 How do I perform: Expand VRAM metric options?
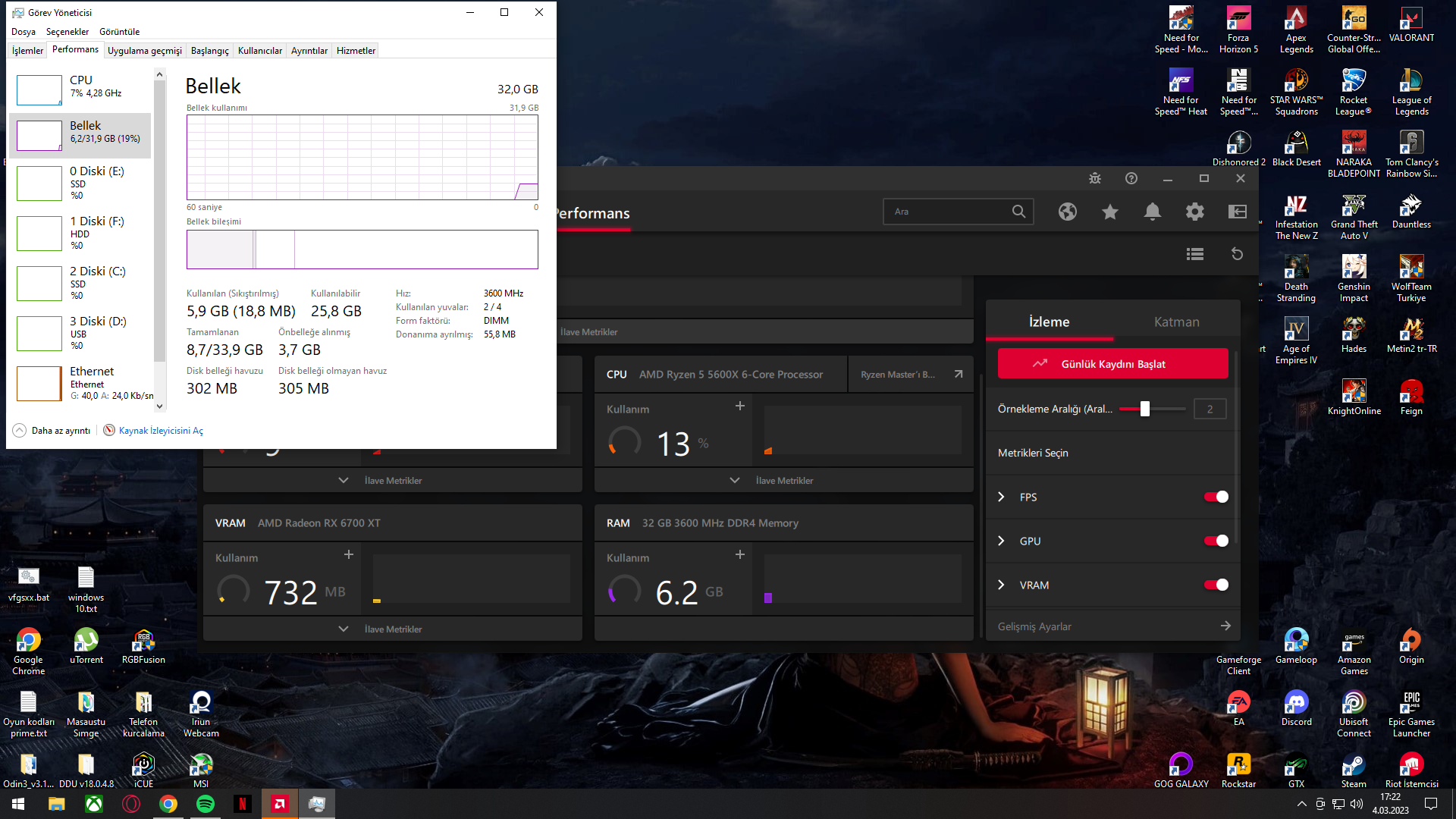coord(1001,585)
